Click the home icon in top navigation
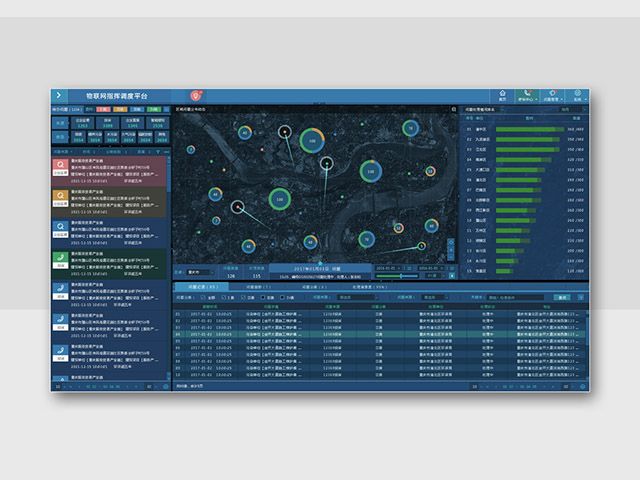This screenshot has height=480, width=640. (x=503, y=95)
